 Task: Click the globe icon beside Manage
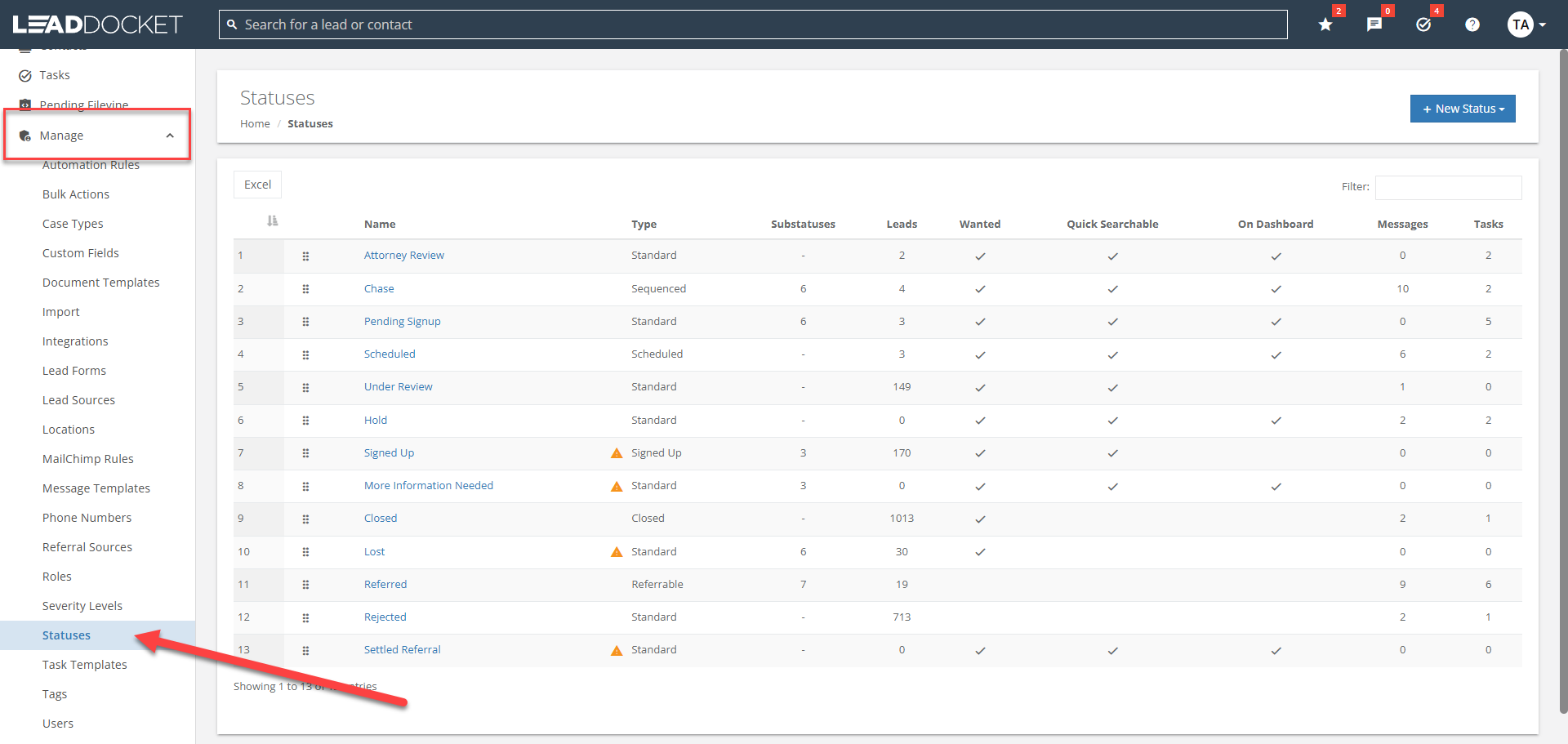pyautogui.click(x=25, y=135)
